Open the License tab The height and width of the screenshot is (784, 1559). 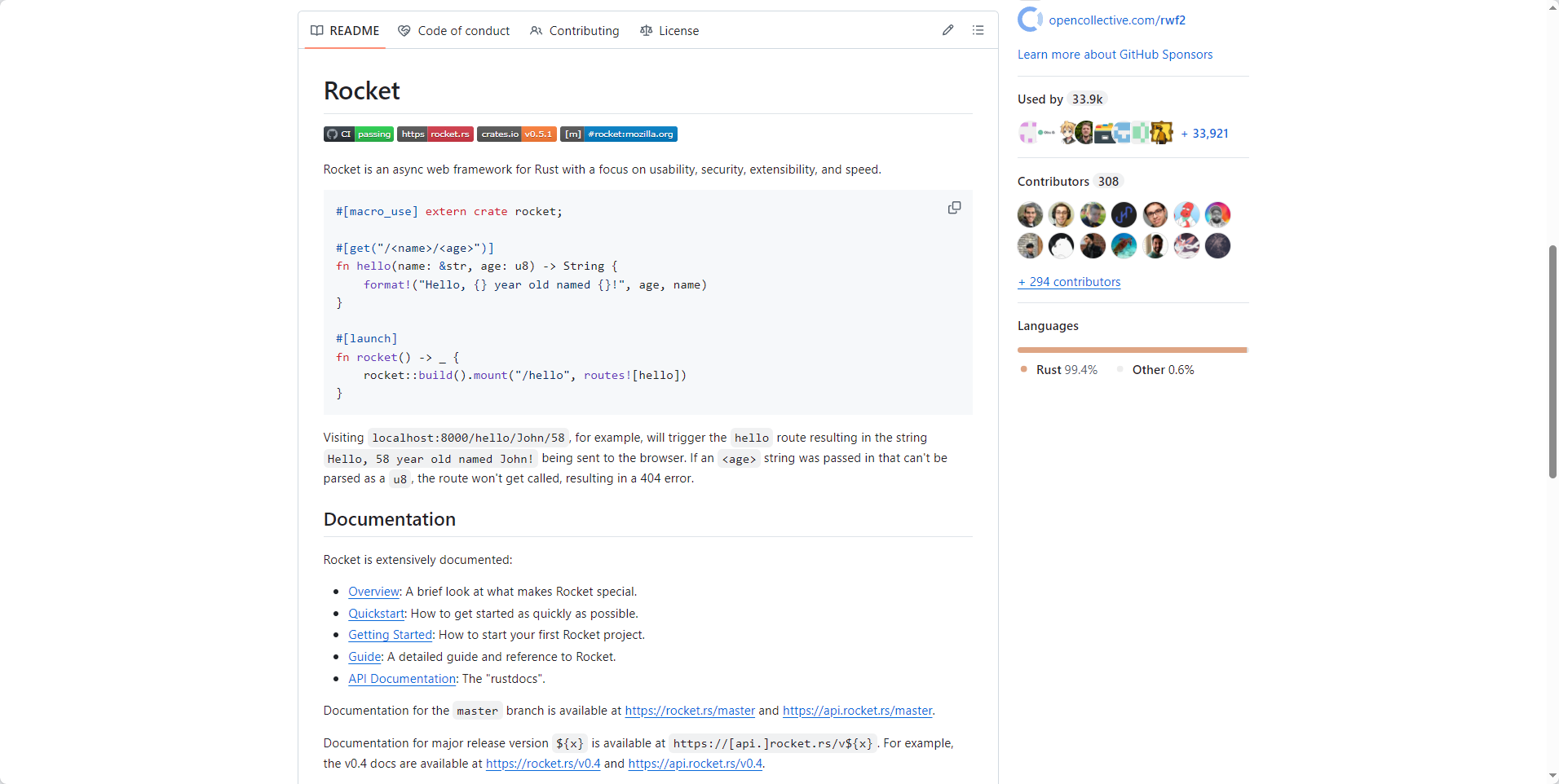[x=669, y=30]
